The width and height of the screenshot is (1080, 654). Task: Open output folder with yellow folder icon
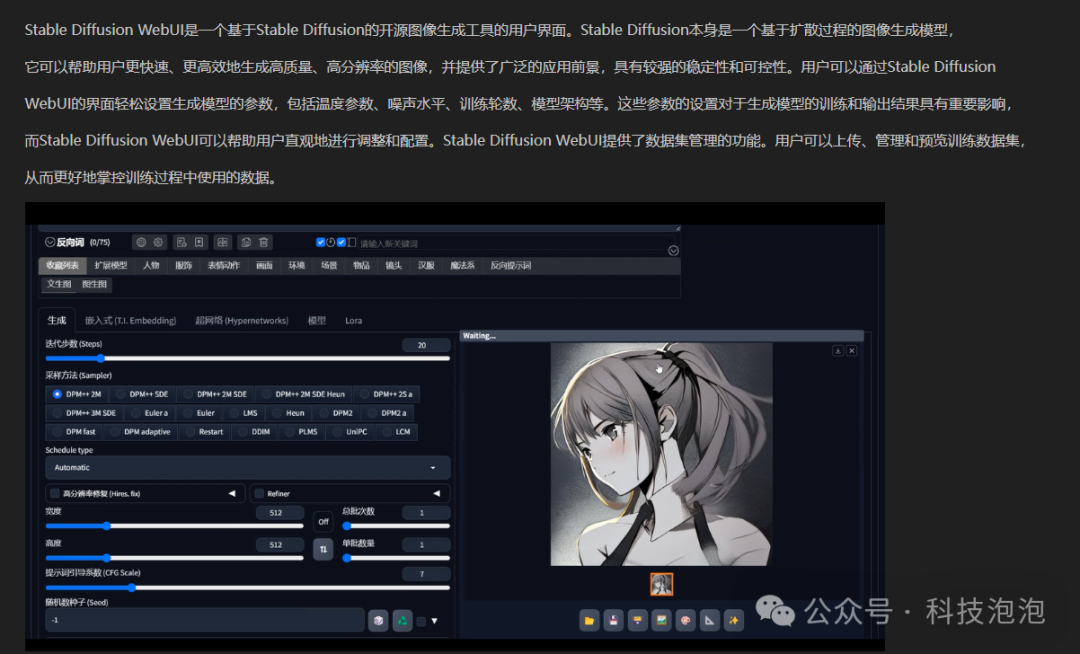pos(589,620)
